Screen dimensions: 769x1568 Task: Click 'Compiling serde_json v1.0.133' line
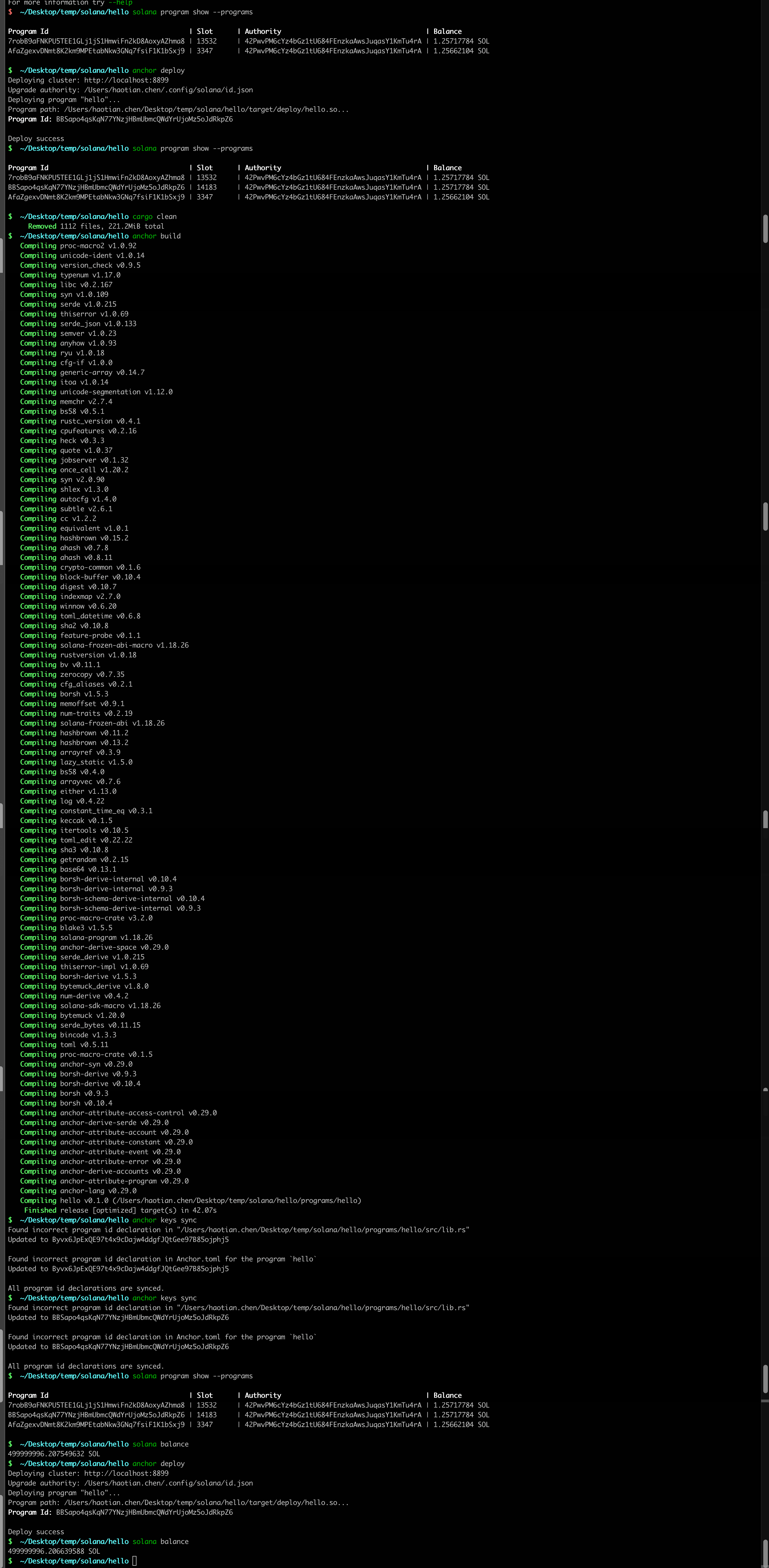point(78,324)
